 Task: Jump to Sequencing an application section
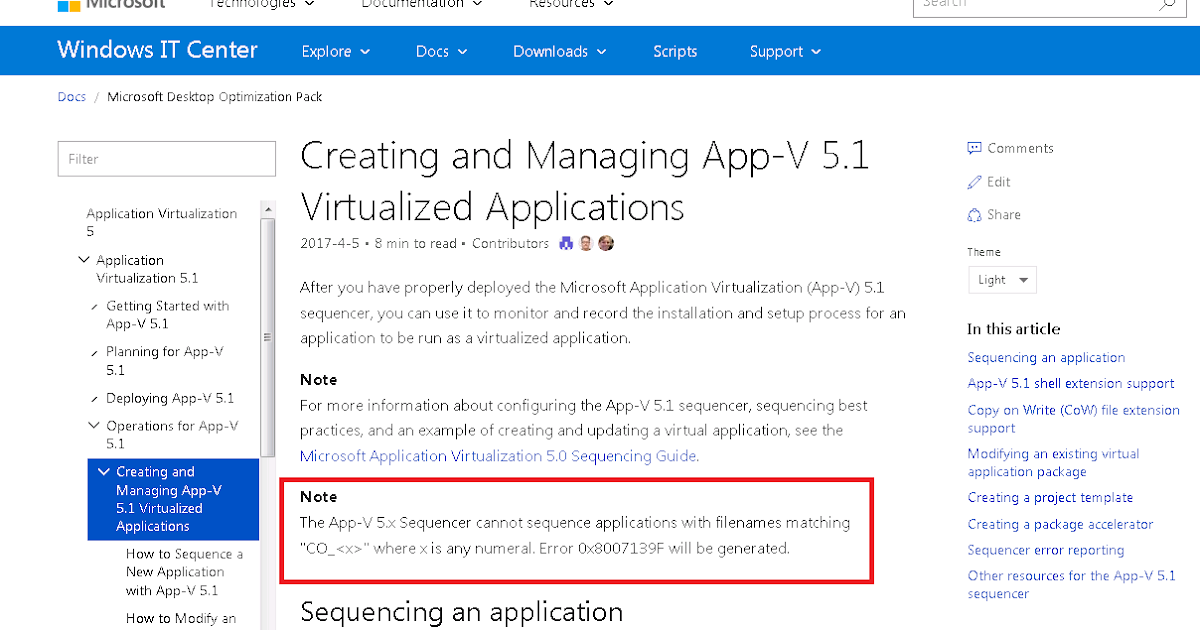click(x=1046, y=358)
